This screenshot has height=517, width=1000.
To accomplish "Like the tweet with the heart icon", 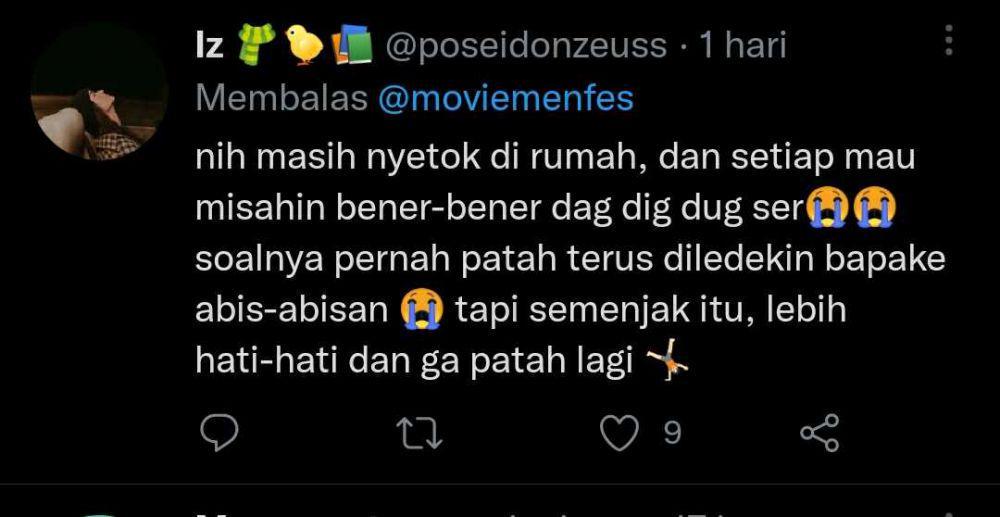I will [x=620, y=433].
